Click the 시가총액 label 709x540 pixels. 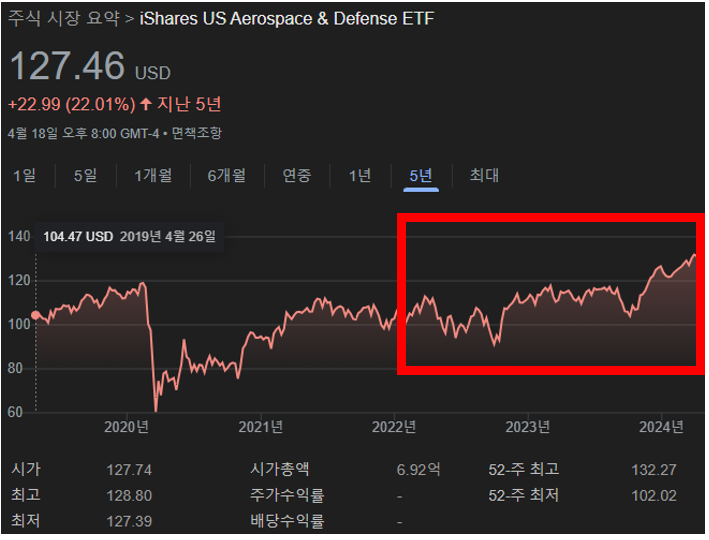280,469
